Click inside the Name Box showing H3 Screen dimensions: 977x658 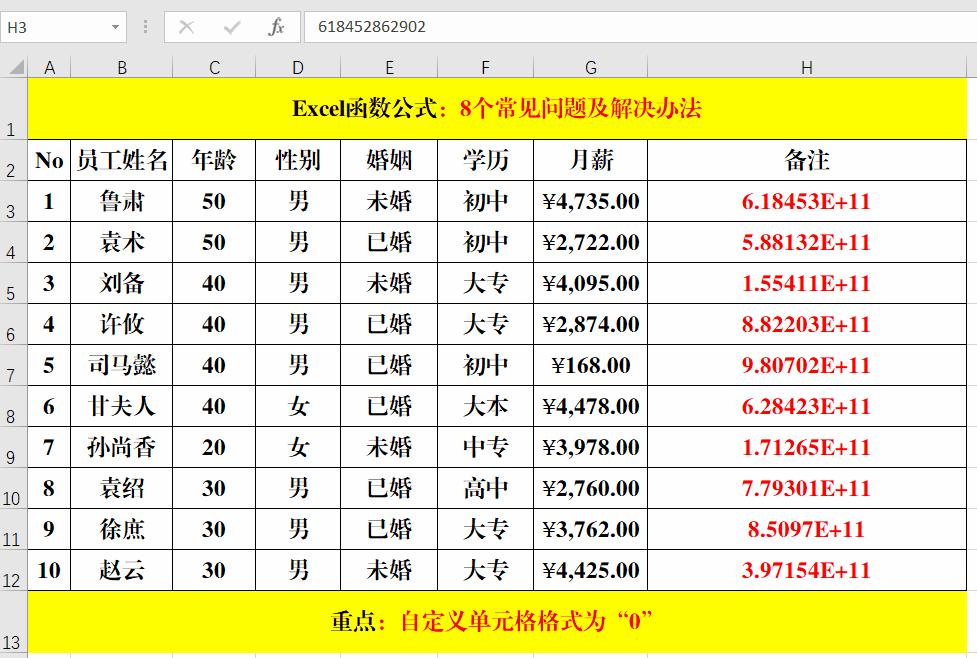(x=55, y=27)
